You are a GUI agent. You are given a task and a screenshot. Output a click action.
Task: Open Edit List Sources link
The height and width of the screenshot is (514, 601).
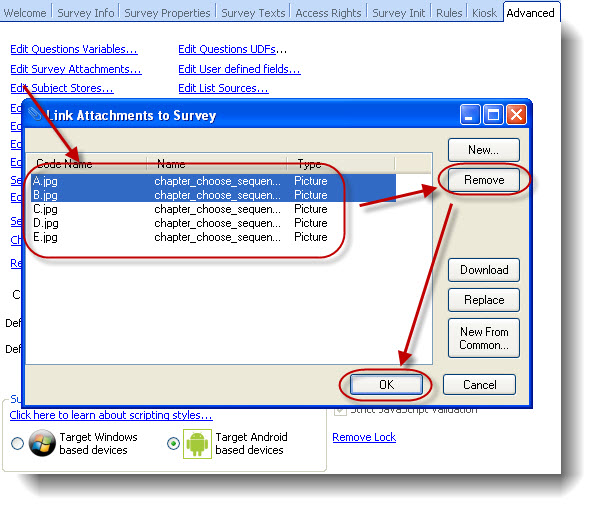[223, 88]
